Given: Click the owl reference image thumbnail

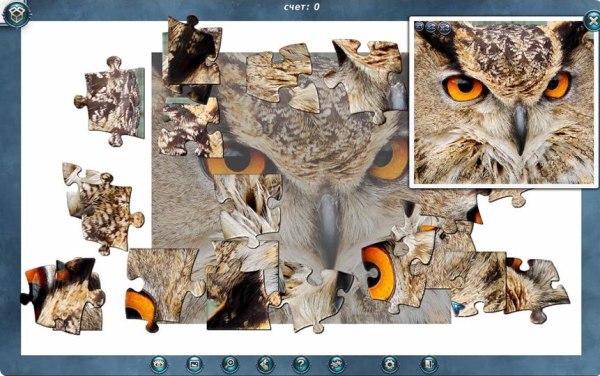Looking at the screenshot, I should [504, 103].
